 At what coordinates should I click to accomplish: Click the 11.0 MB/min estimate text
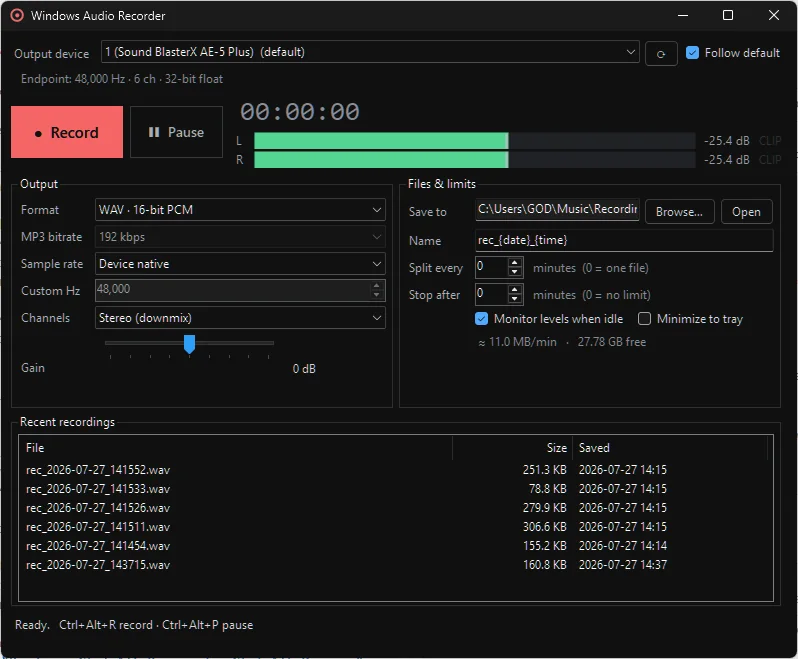[x=517, y=342]
